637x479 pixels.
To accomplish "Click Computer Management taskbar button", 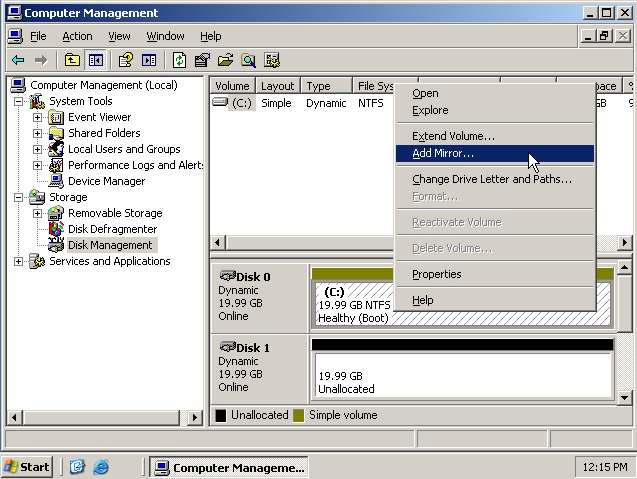I will [x=229, y=467].
